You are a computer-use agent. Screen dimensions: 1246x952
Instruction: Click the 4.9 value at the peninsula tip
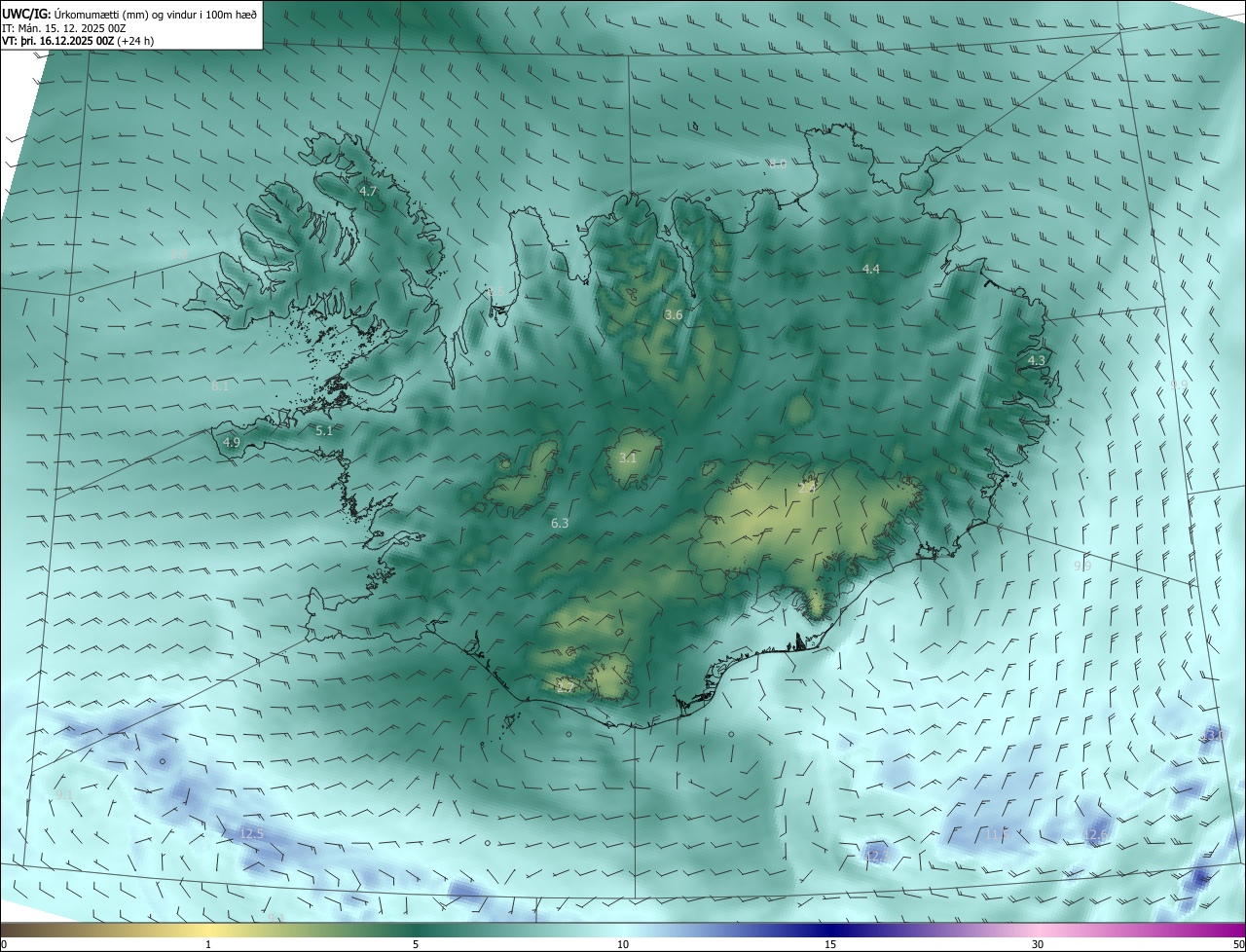coord(232,442)
